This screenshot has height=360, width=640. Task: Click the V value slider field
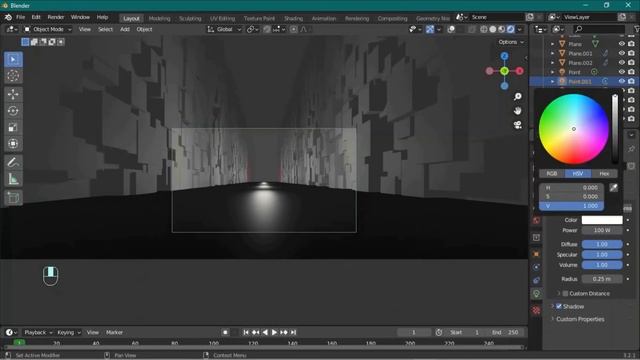(571, 206)
